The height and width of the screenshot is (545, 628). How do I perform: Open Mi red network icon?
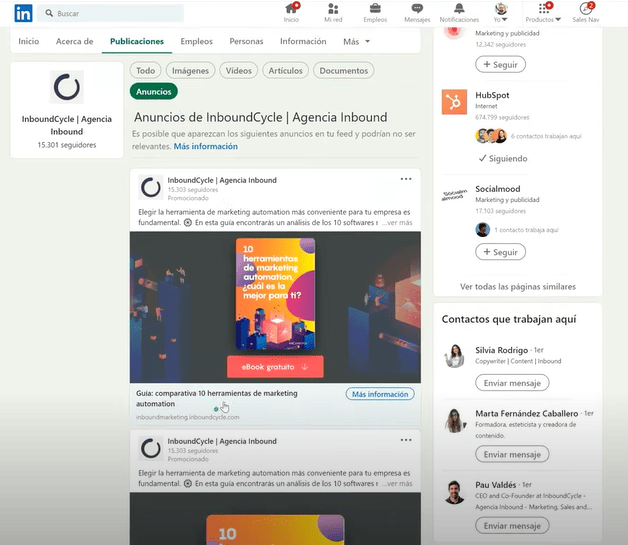333,13
